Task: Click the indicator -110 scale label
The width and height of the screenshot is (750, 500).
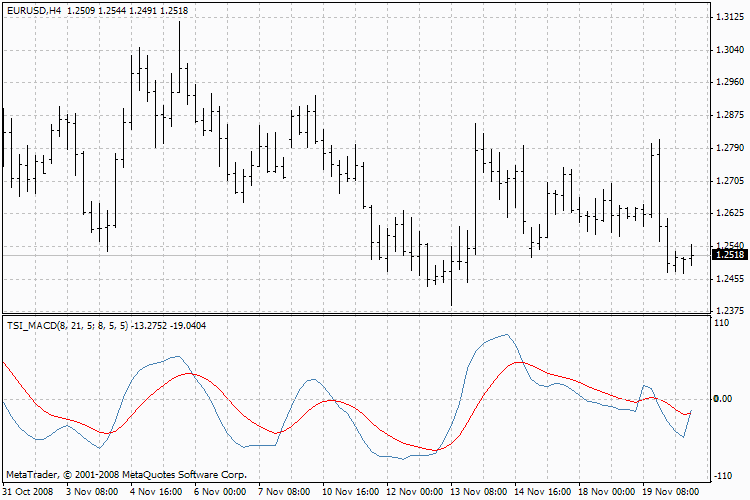Action: click(722, 476)
